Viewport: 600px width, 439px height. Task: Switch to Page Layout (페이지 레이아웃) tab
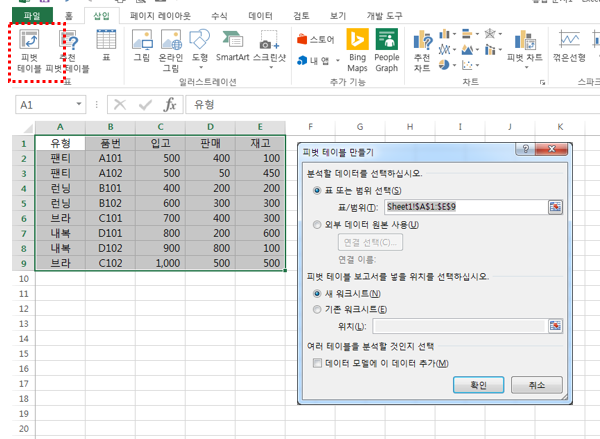(160, 16)
